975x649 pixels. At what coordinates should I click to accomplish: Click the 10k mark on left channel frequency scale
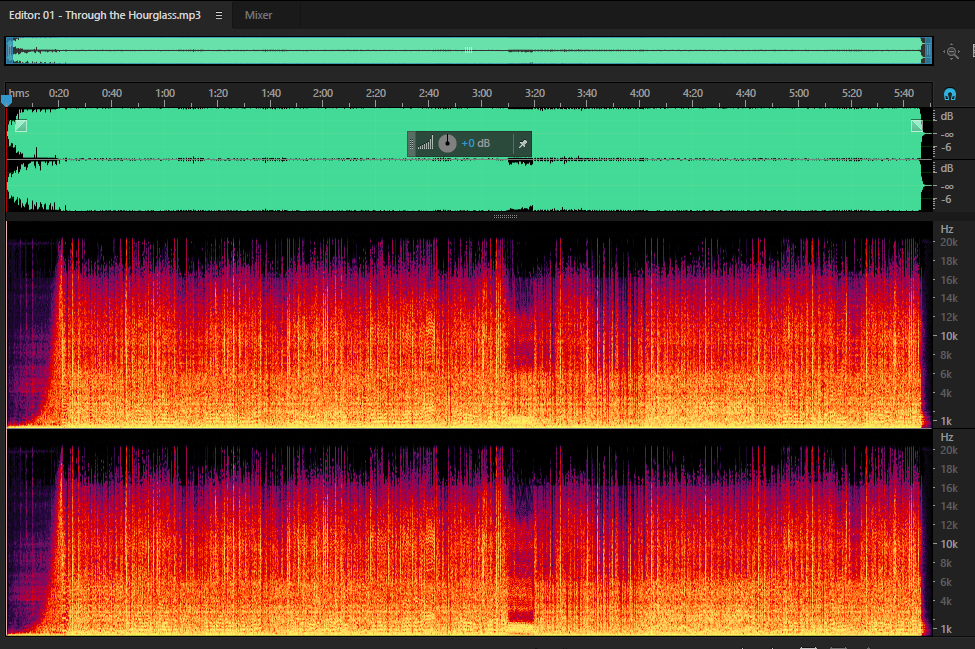pos(948,336)
